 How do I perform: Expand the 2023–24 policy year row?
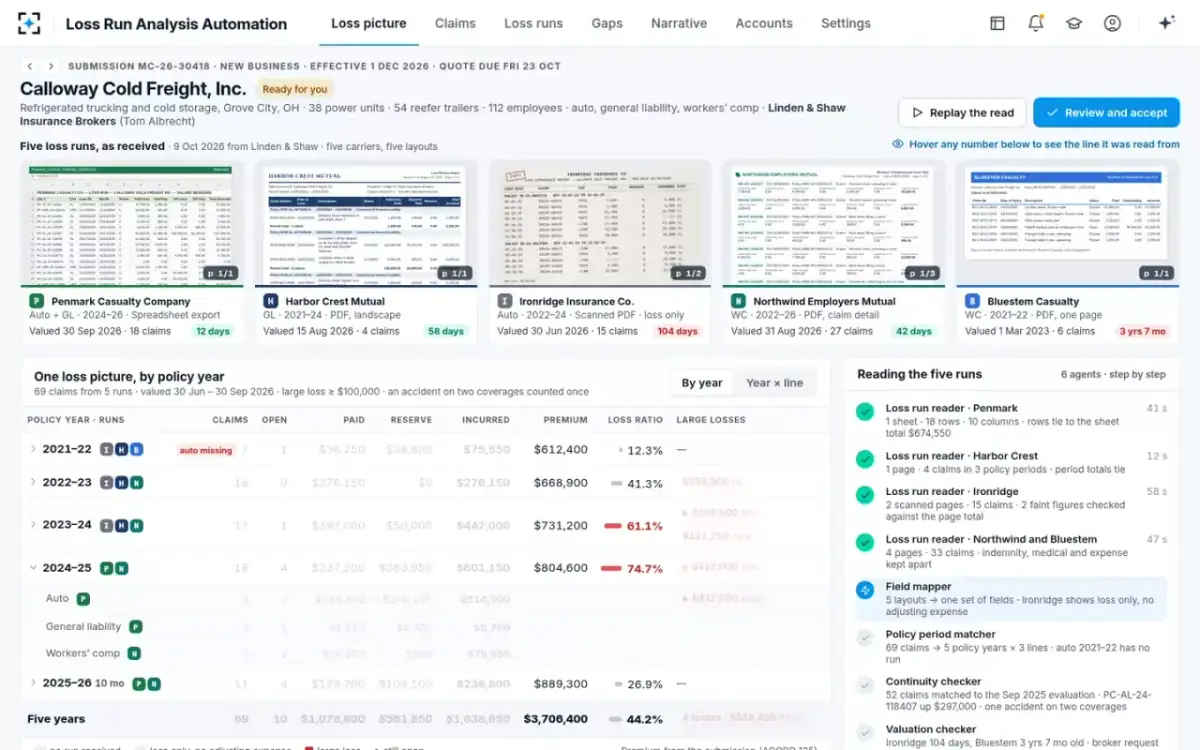pyautogui.click(x=33, y=525)
